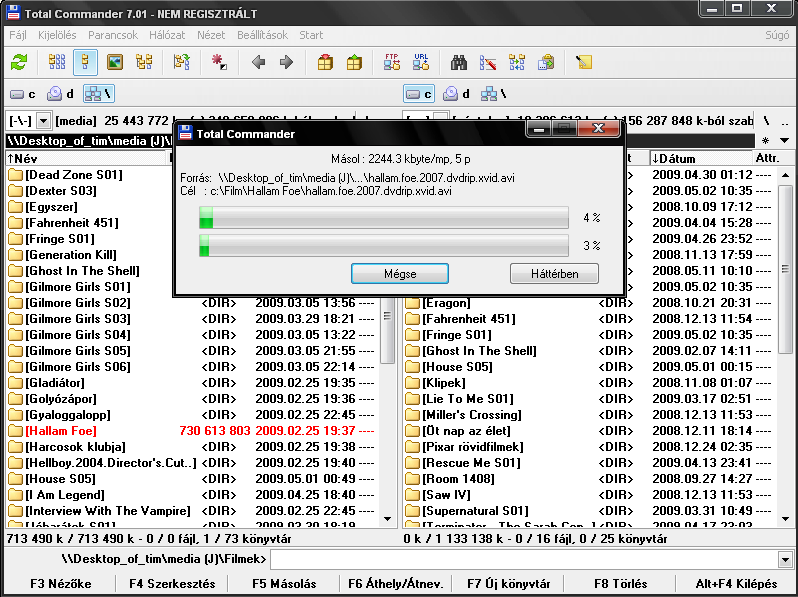Sort right panel by Dátum column header
Image resolution: width=798 pixels, height=597 pixels.
tap(701, 158)
